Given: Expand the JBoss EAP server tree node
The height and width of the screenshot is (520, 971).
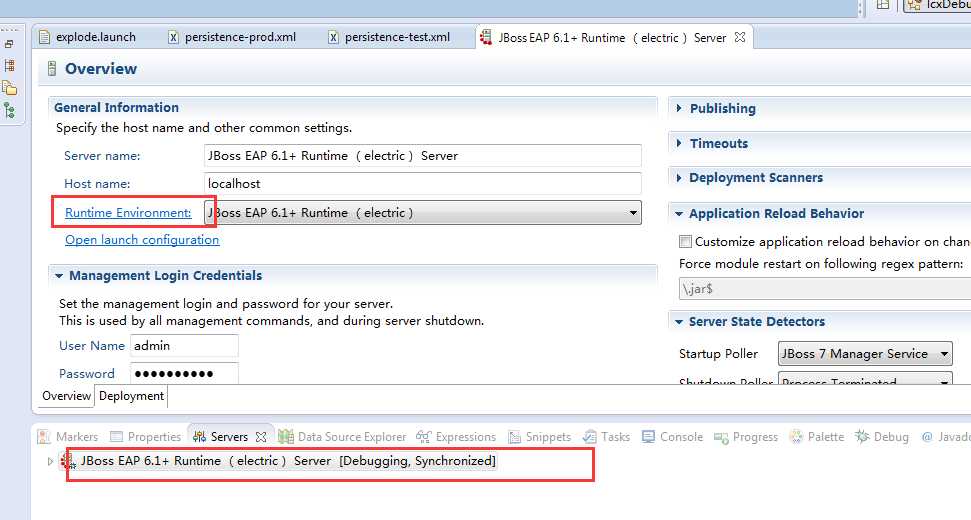Looking at the screenshot, I should (50, 462).
